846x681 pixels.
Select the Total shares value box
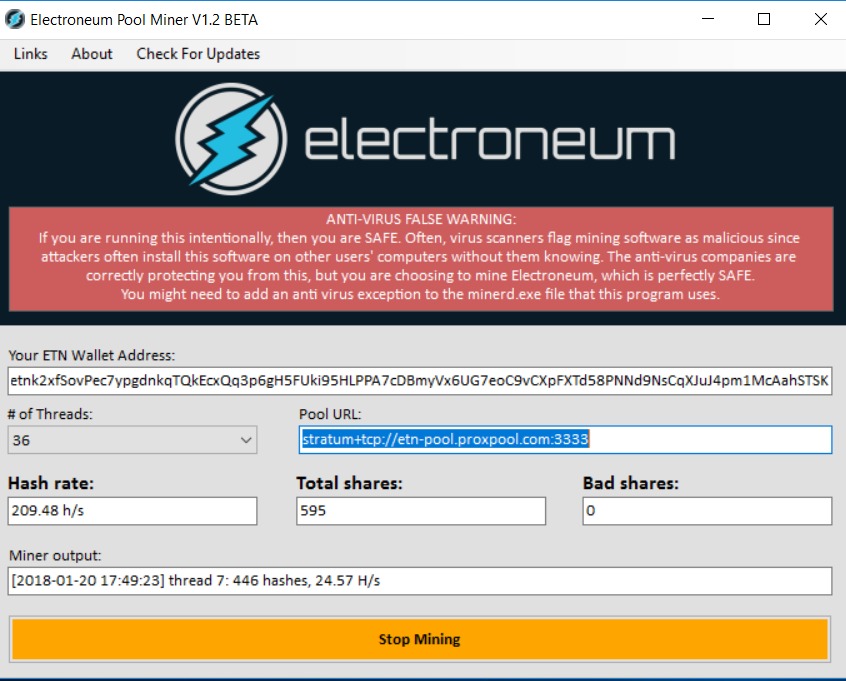[x=421, y=511]
